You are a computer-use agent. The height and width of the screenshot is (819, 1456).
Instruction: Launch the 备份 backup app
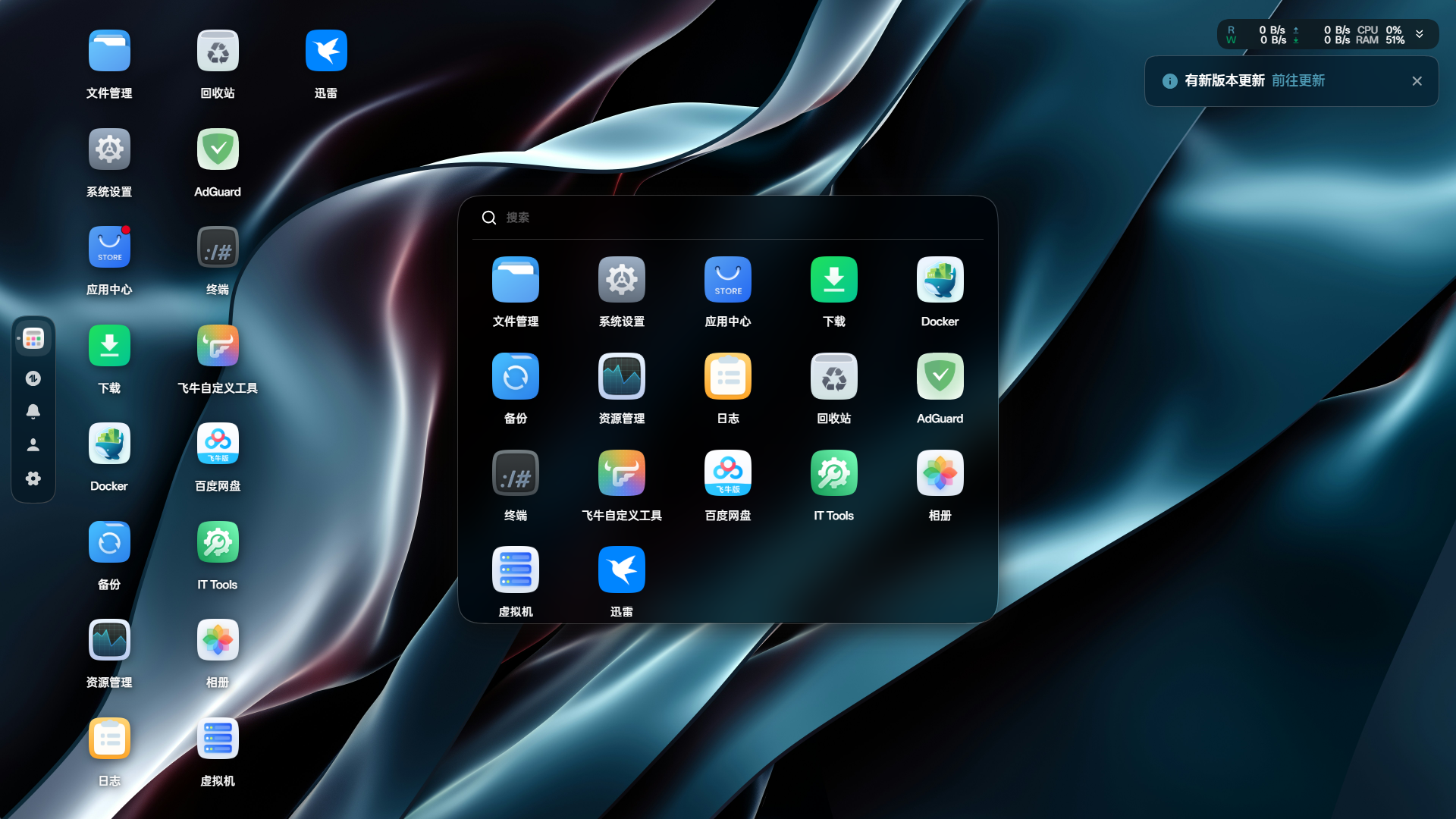pyautogui.click(x=516, y=376)
